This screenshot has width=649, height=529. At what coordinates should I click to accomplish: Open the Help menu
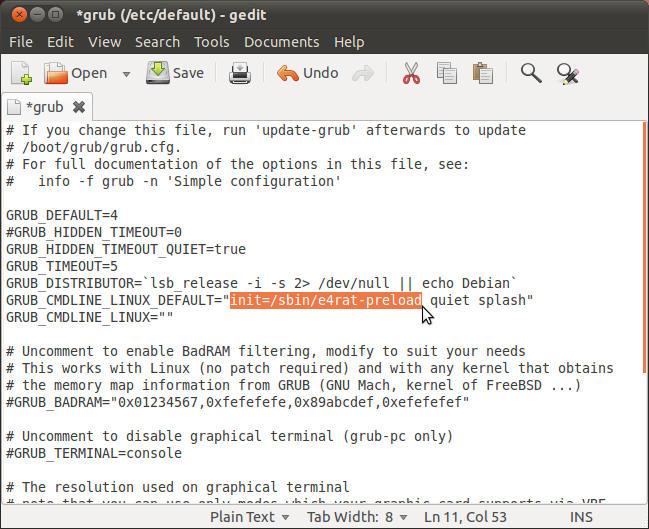tap(349, 42)
